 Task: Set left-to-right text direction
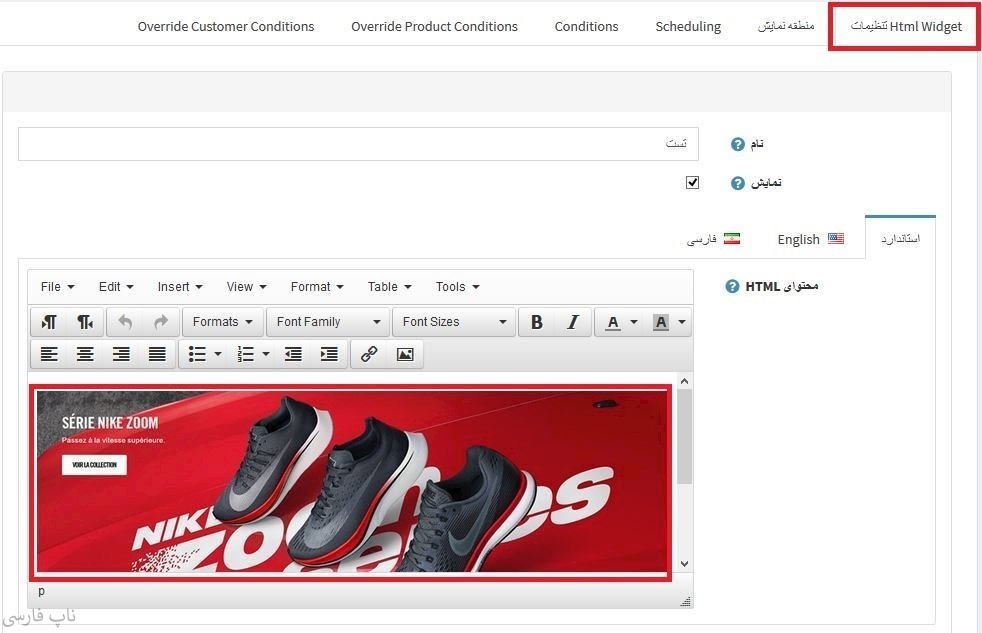pos(49,322)
